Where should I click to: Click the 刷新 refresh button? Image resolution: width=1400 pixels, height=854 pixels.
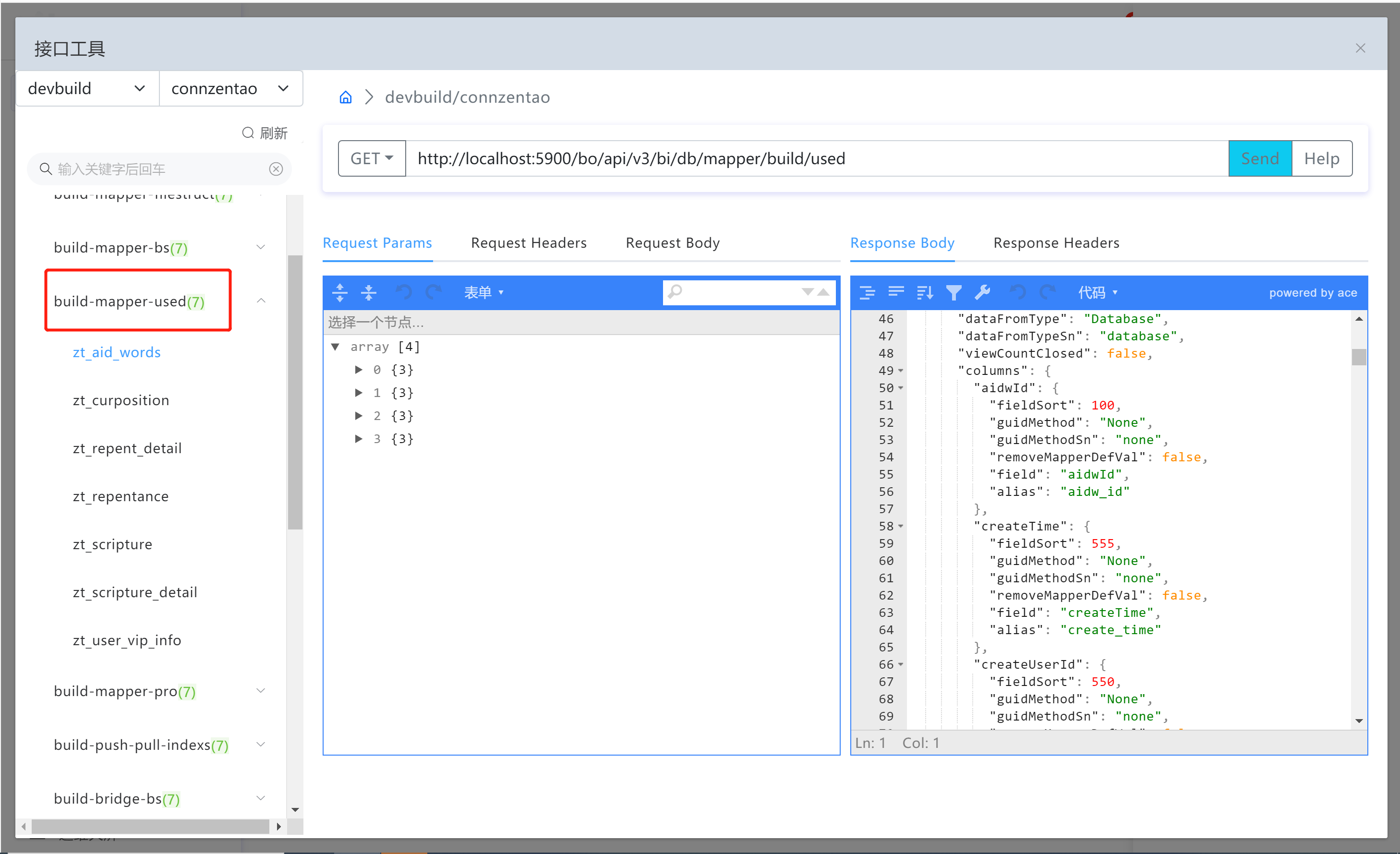(265, 133)
